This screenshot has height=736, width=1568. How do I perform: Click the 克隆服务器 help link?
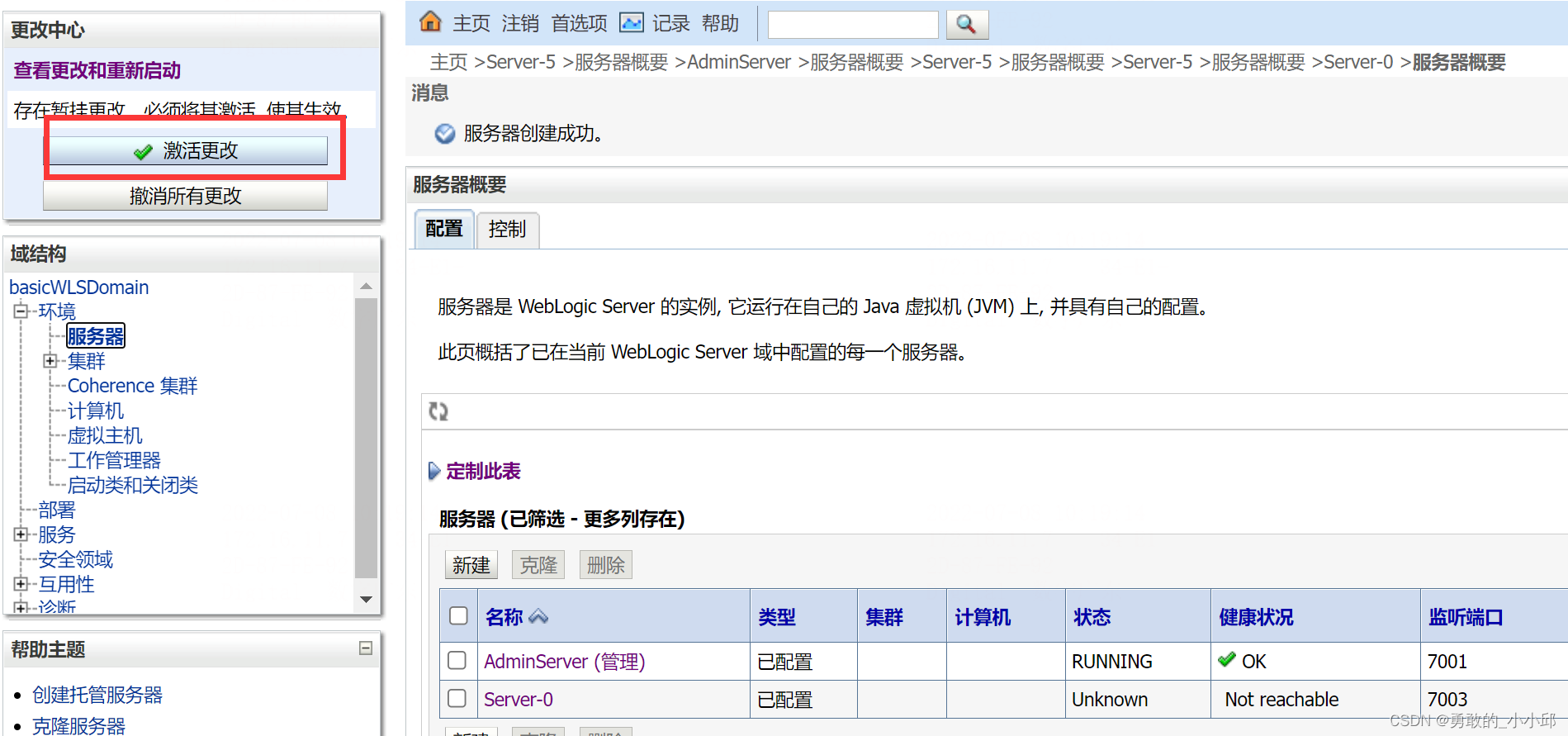[78, 725]
